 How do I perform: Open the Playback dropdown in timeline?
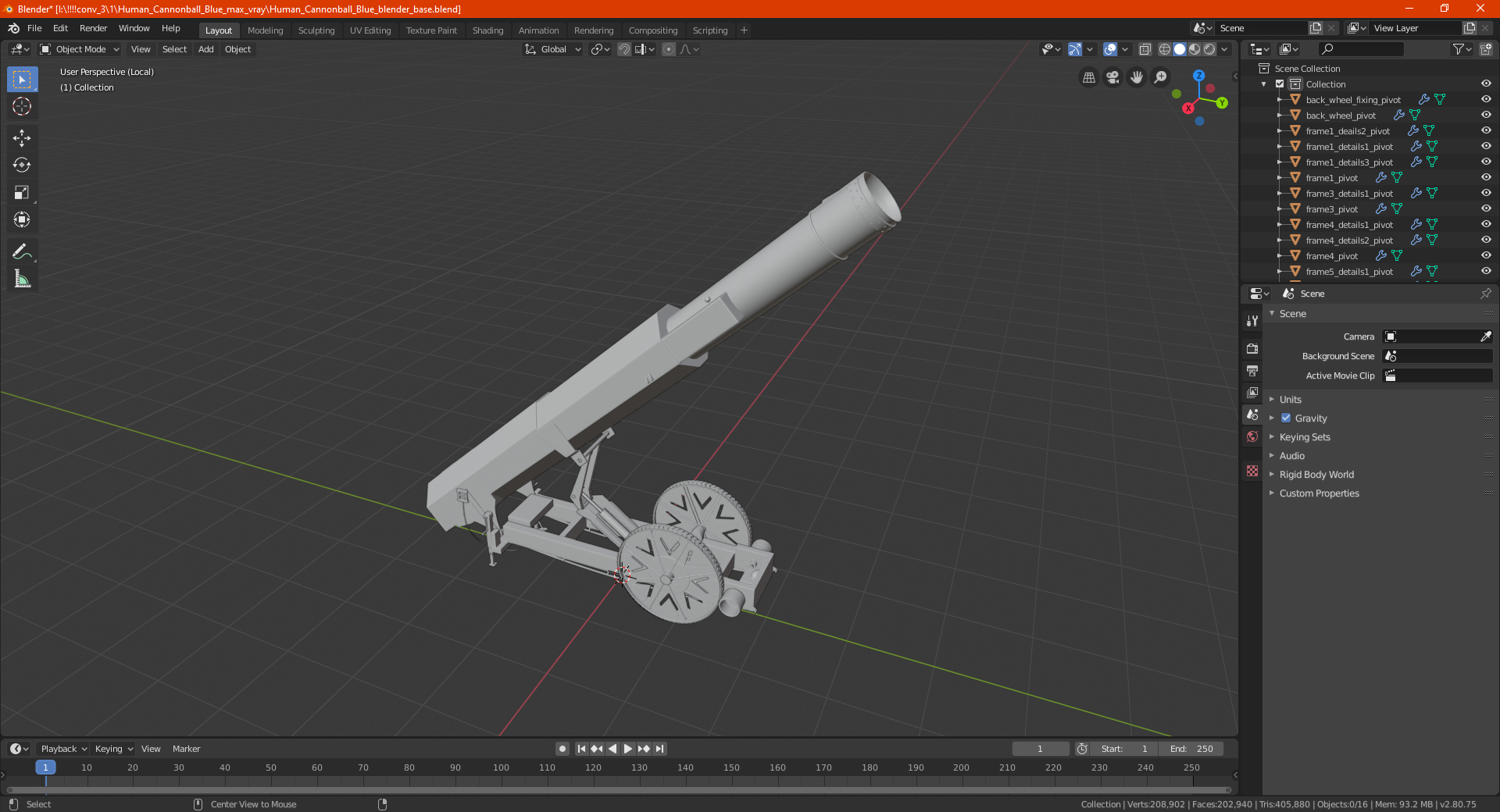pyautogui.click(x=63, y=749)
